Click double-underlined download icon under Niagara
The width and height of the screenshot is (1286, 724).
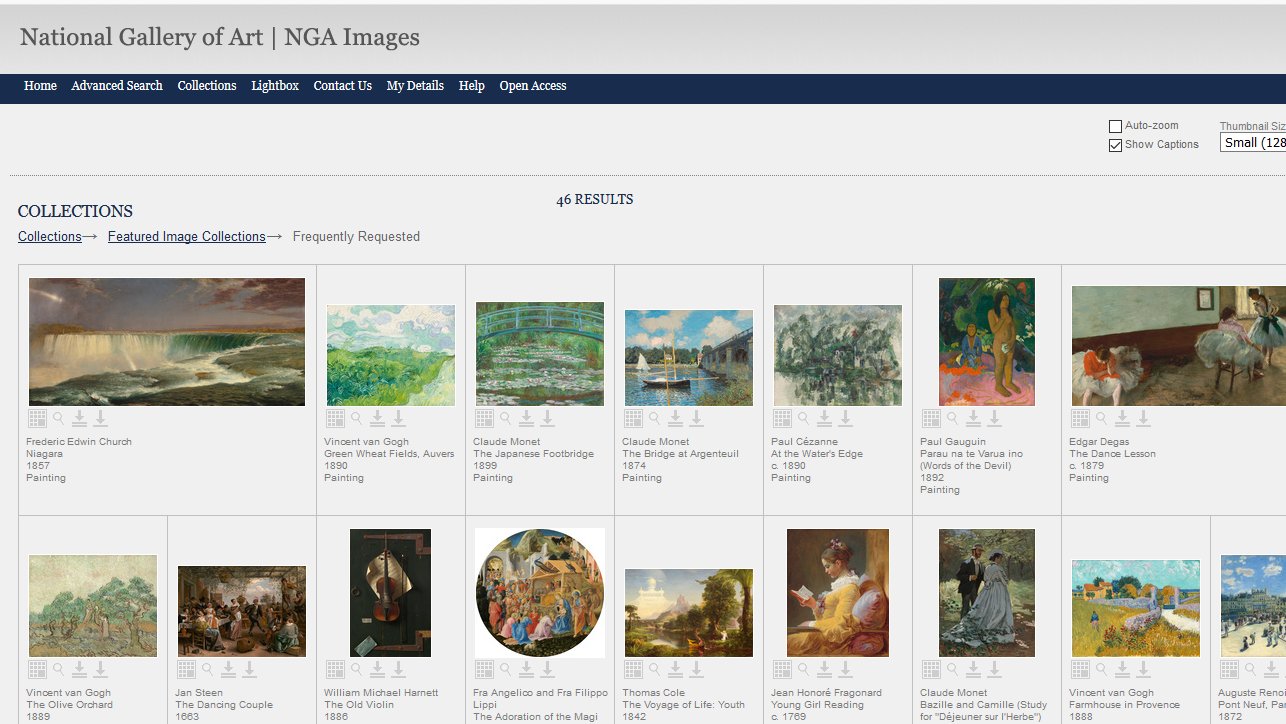coord(79,418)
